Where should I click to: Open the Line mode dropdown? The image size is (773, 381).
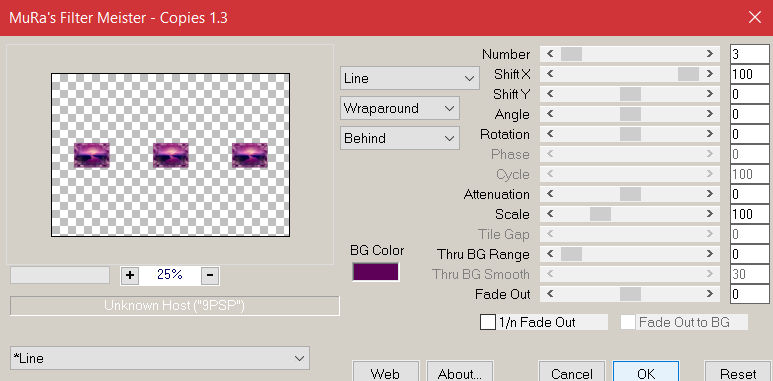click(x=409, y=78)
